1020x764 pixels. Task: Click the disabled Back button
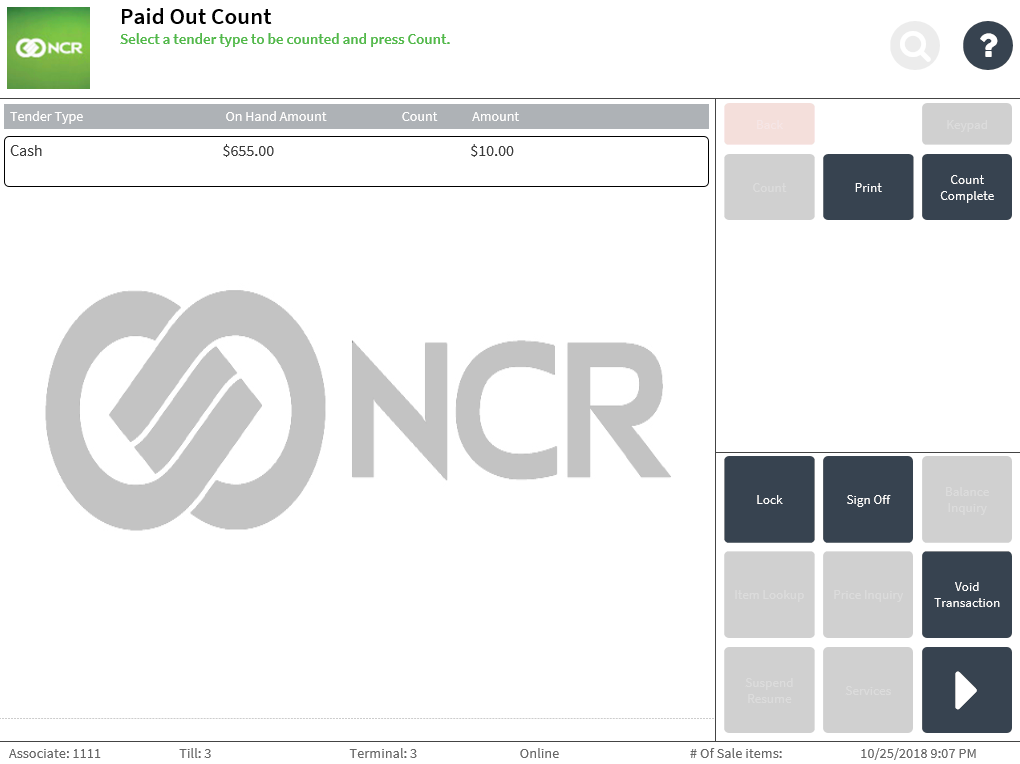click(769, 124)
